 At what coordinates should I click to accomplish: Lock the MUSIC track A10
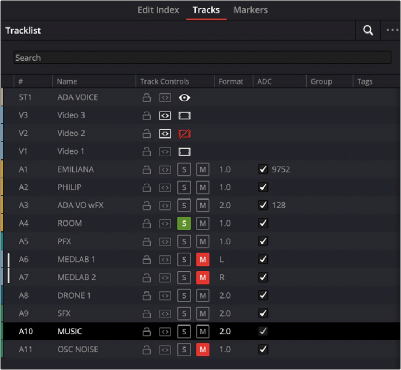tap(147, 332)
